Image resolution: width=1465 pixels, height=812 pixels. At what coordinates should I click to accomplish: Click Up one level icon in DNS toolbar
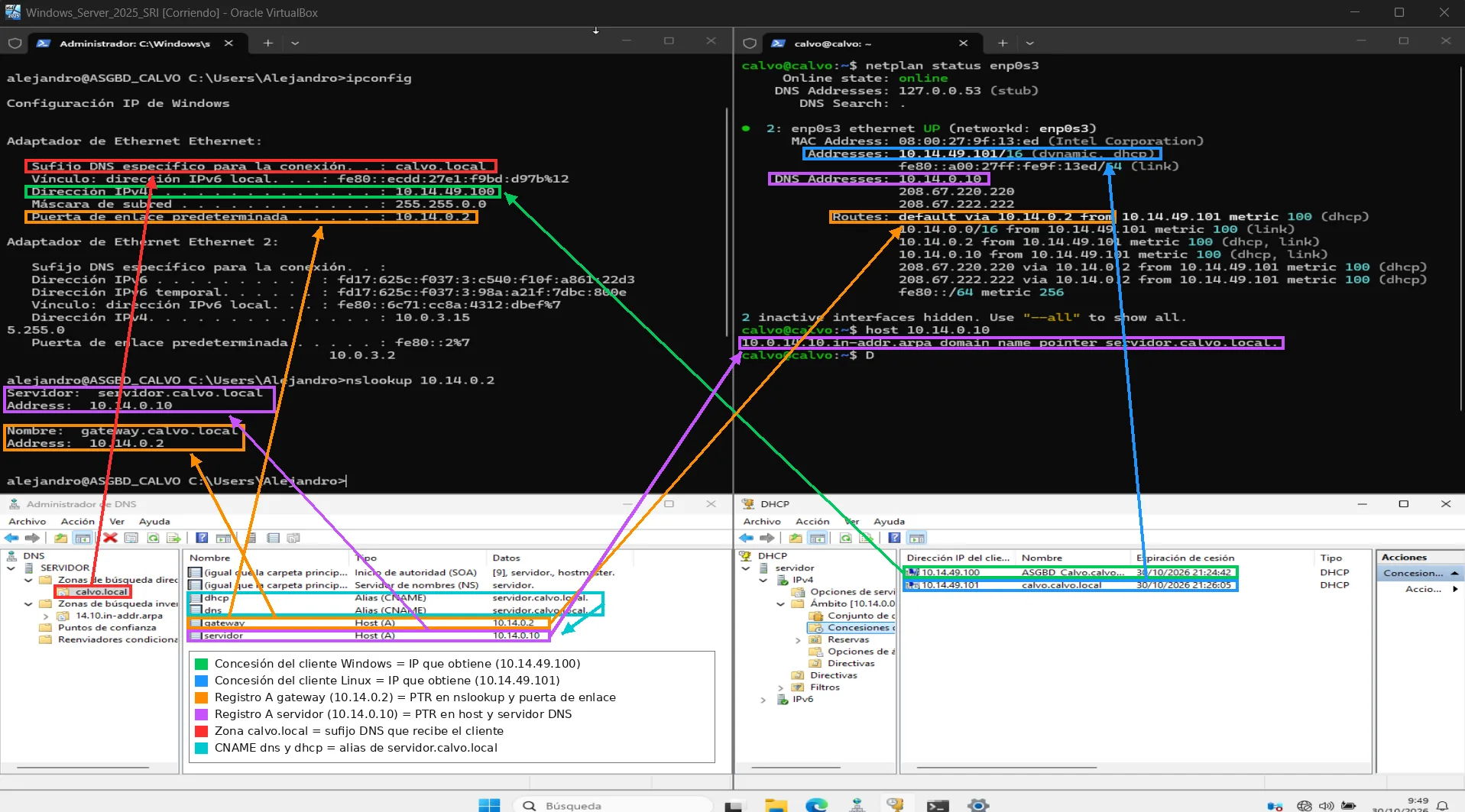point(61,538)
